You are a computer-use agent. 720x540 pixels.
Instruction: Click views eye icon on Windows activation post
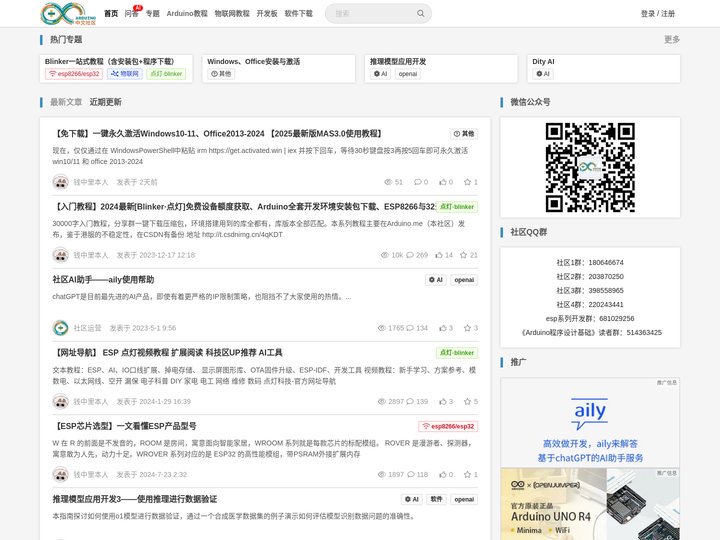click(x=388, y=182)
